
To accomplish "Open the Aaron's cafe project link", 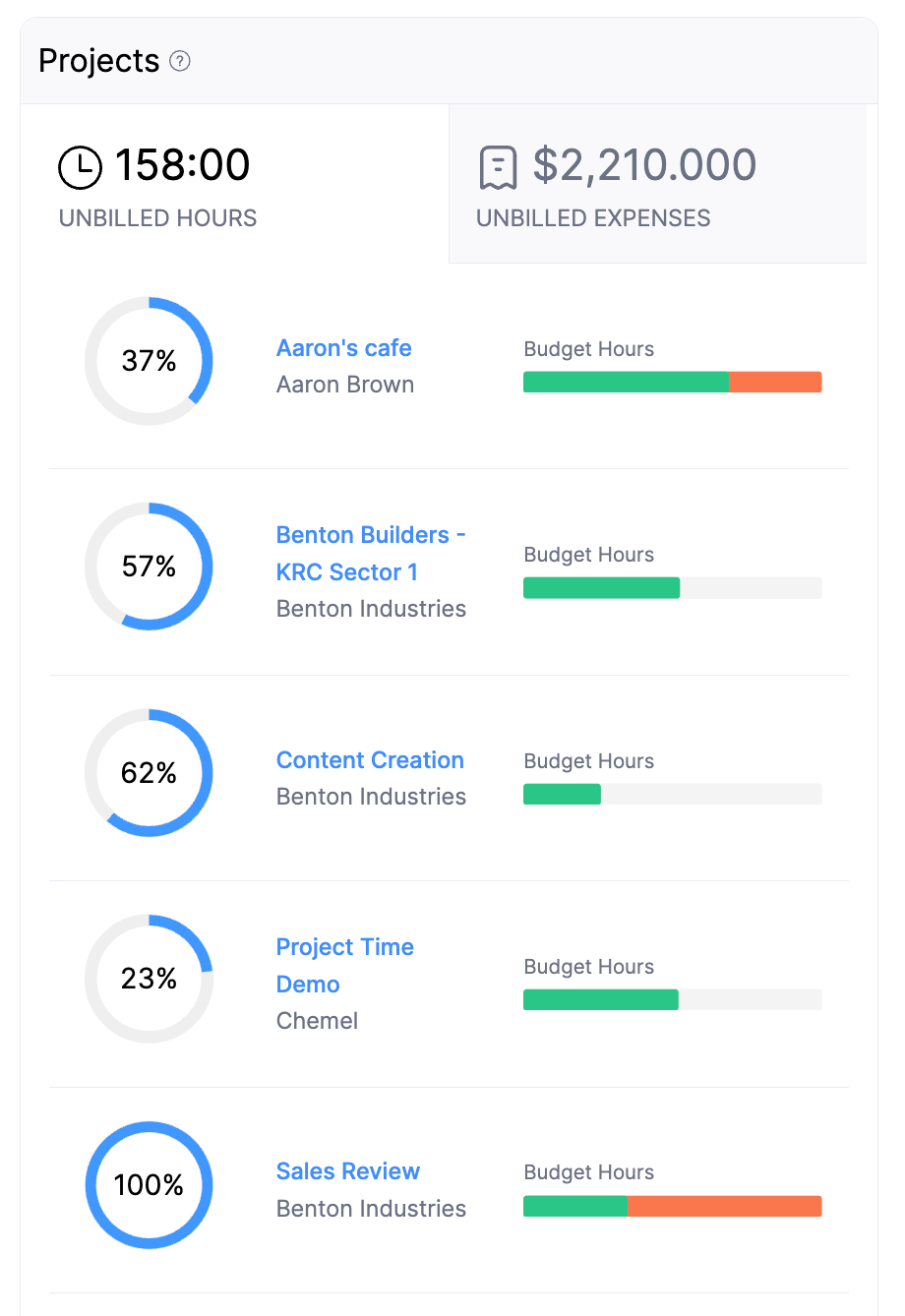I will [x=343, y=348].
